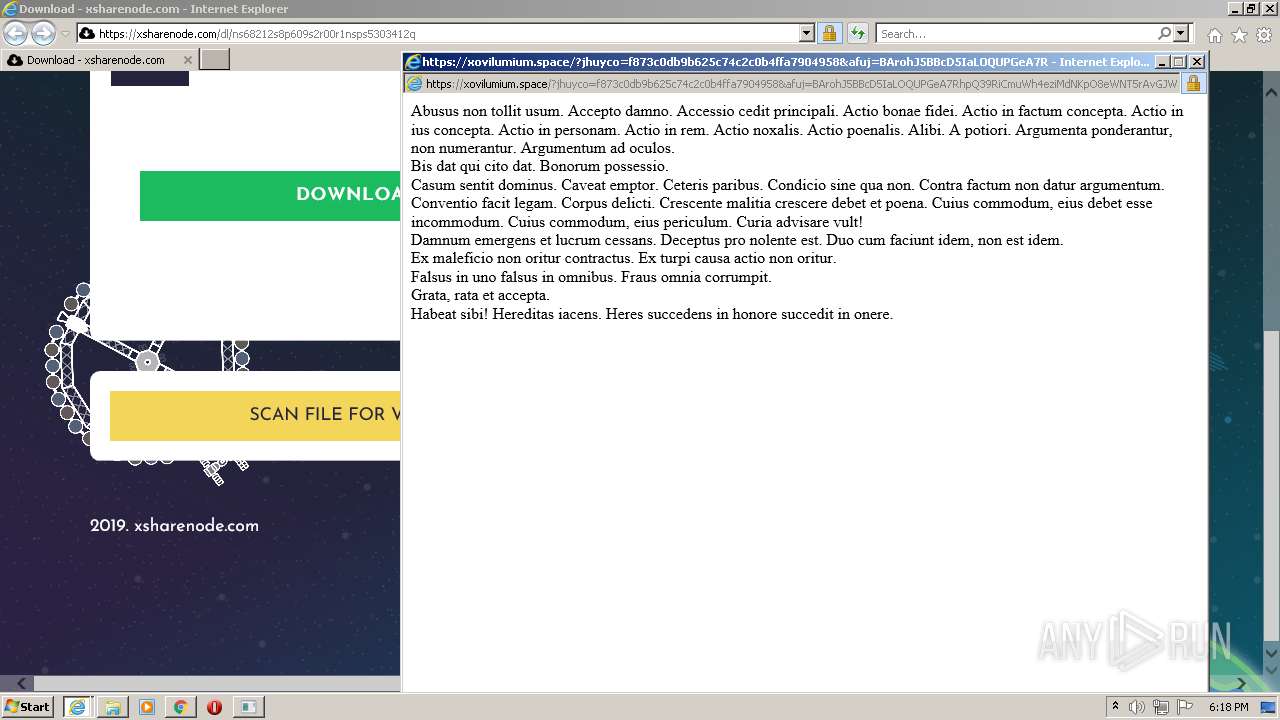1280x720 pixels.
Task: Click the yellow SCAN FILE FOR V... button
Action: tap(255, 415)
